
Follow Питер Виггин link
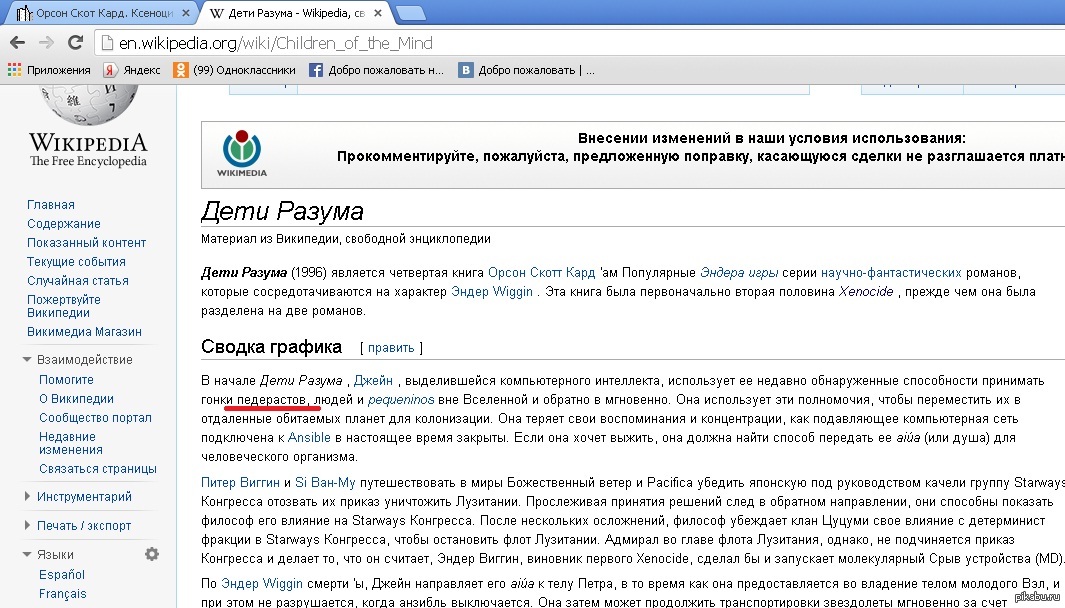tap(240, 482)
